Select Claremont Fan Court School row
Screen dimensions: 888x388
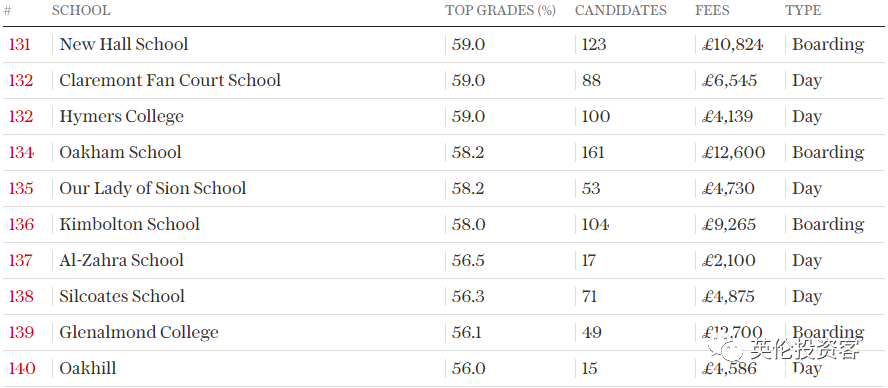444,80
